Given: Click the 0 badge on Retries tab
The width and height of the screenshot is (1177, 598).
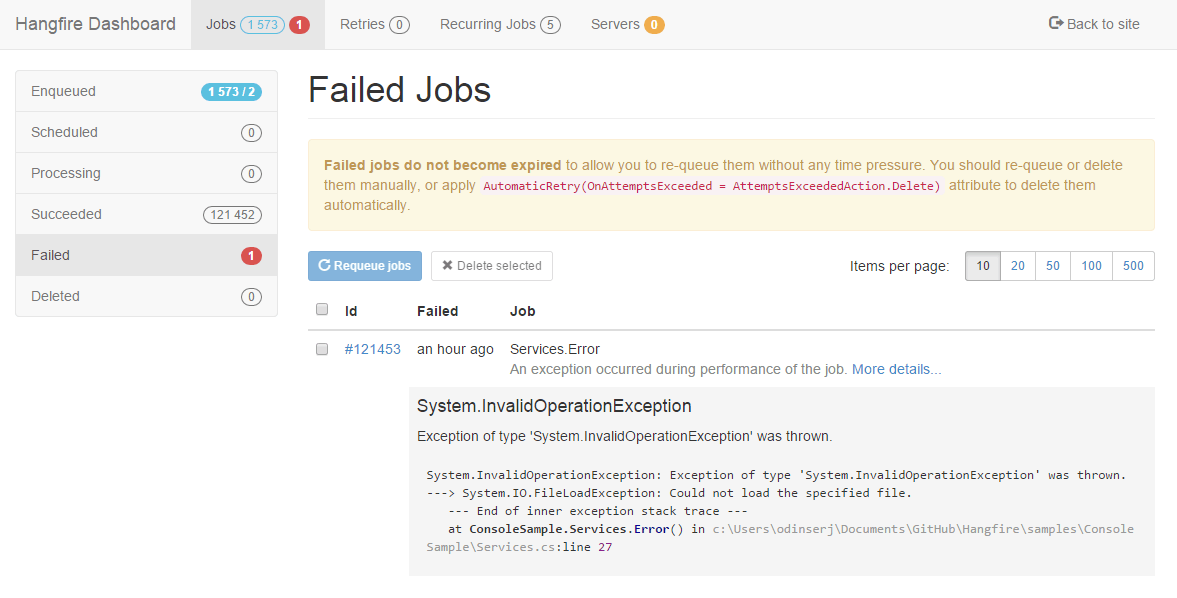Looking at the screenshot, I should tap(399, 25).
